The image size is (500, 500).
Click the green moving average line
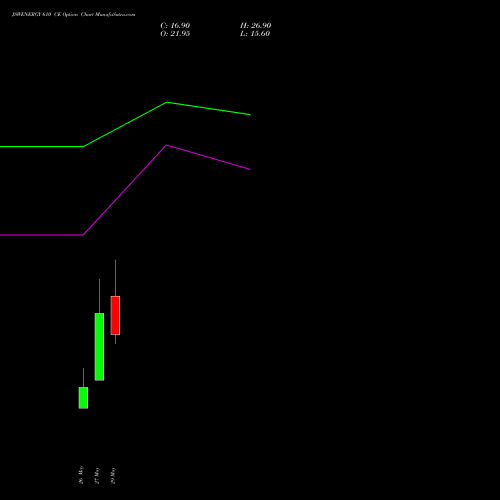(x=125, y=124)
